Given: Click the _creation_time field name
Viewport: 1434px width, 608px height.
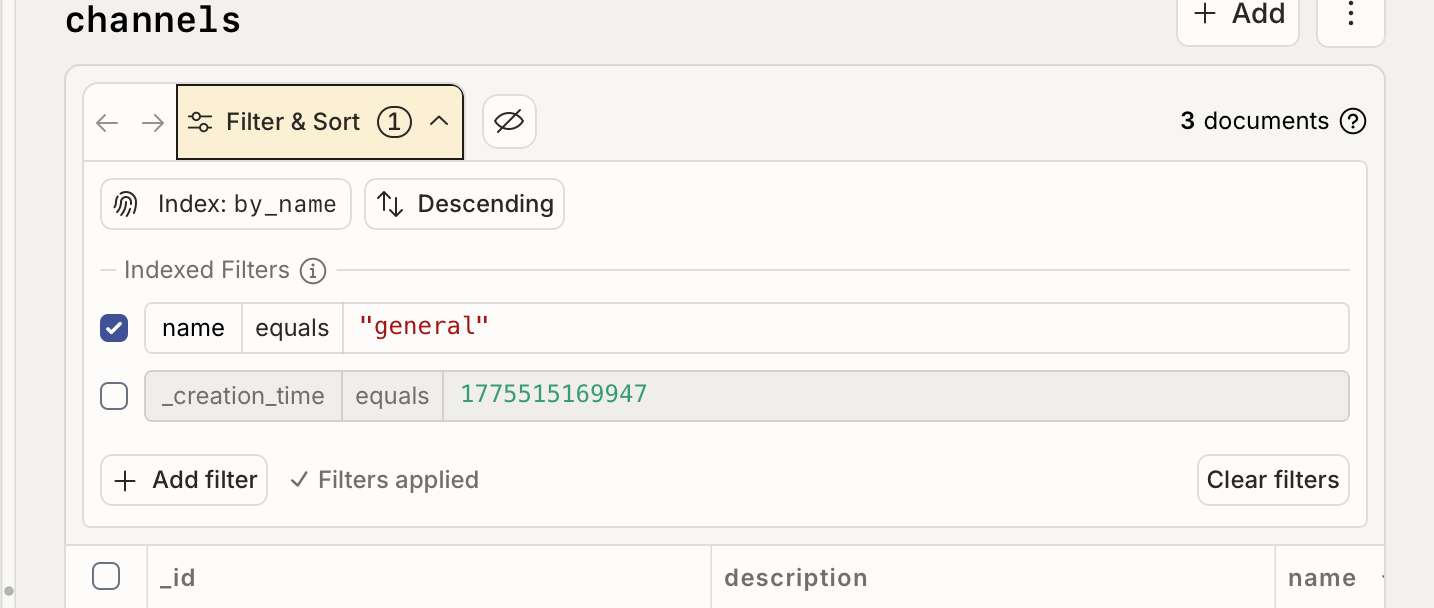Looking at the screenshot, I should 243,396.
